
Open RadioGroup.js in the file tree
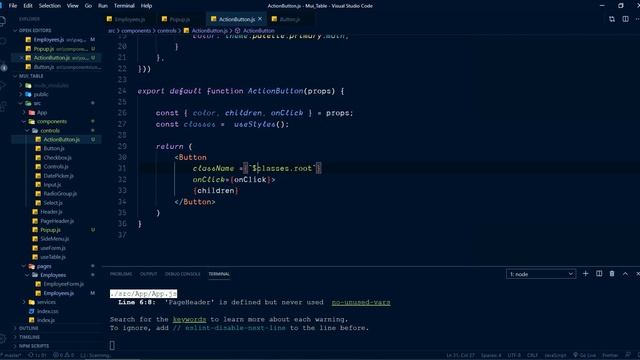(60, 193)
